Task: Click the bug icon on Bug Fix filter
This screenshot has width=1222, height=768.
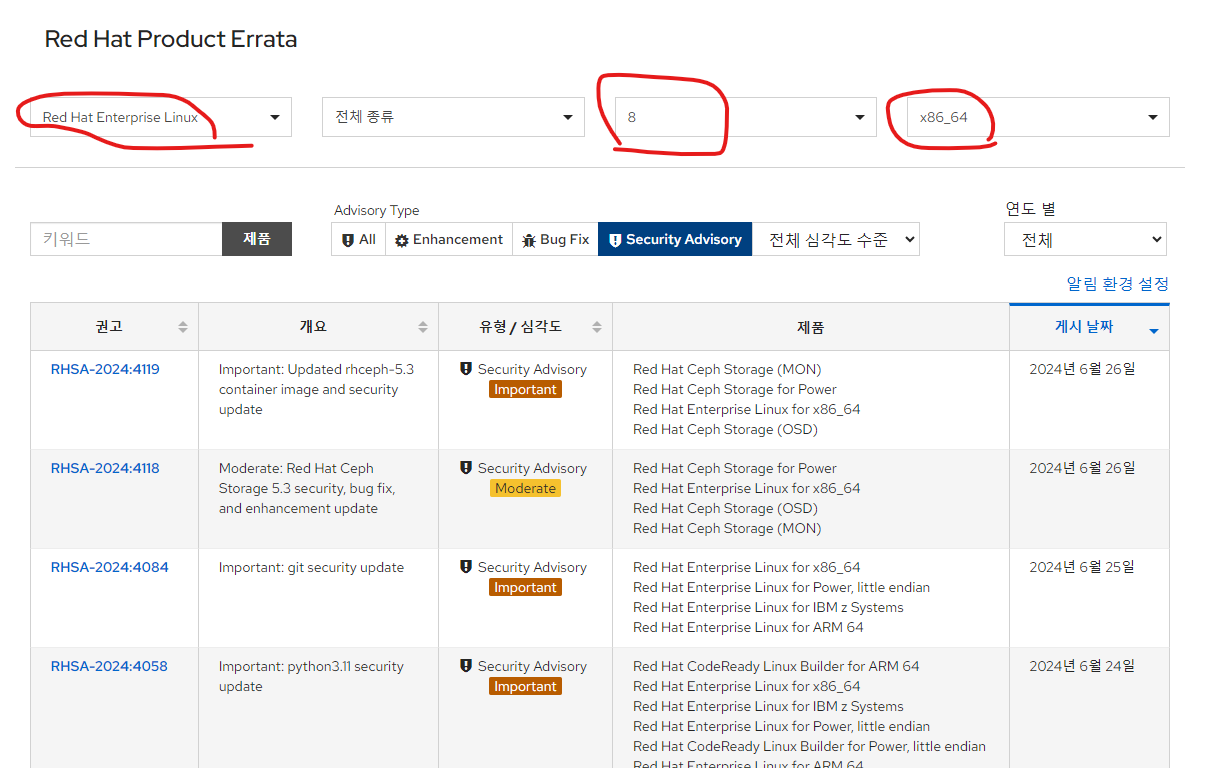Action: tap(528, 240)
